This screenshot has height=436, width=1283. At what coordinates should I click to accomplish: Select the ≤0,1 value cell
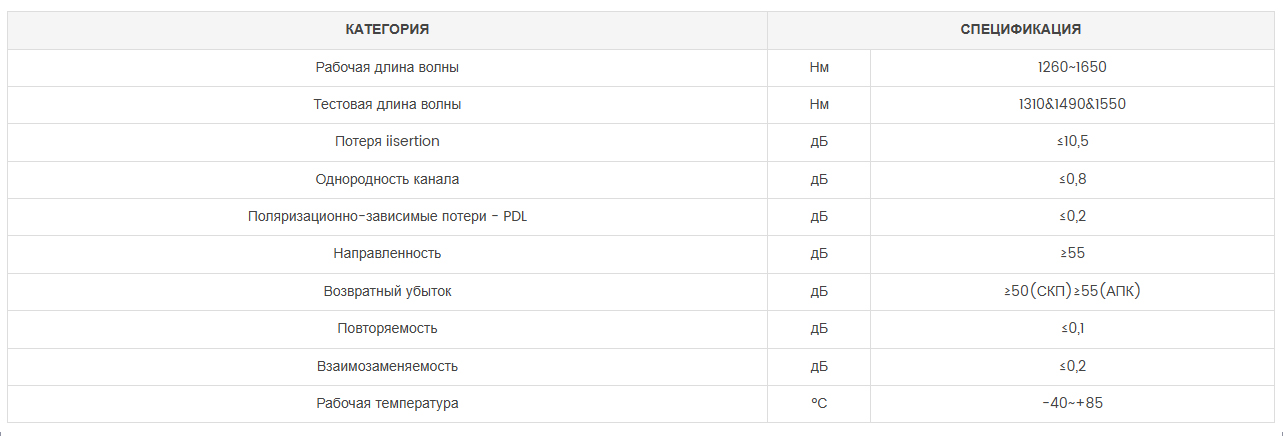pos(1072,329)
